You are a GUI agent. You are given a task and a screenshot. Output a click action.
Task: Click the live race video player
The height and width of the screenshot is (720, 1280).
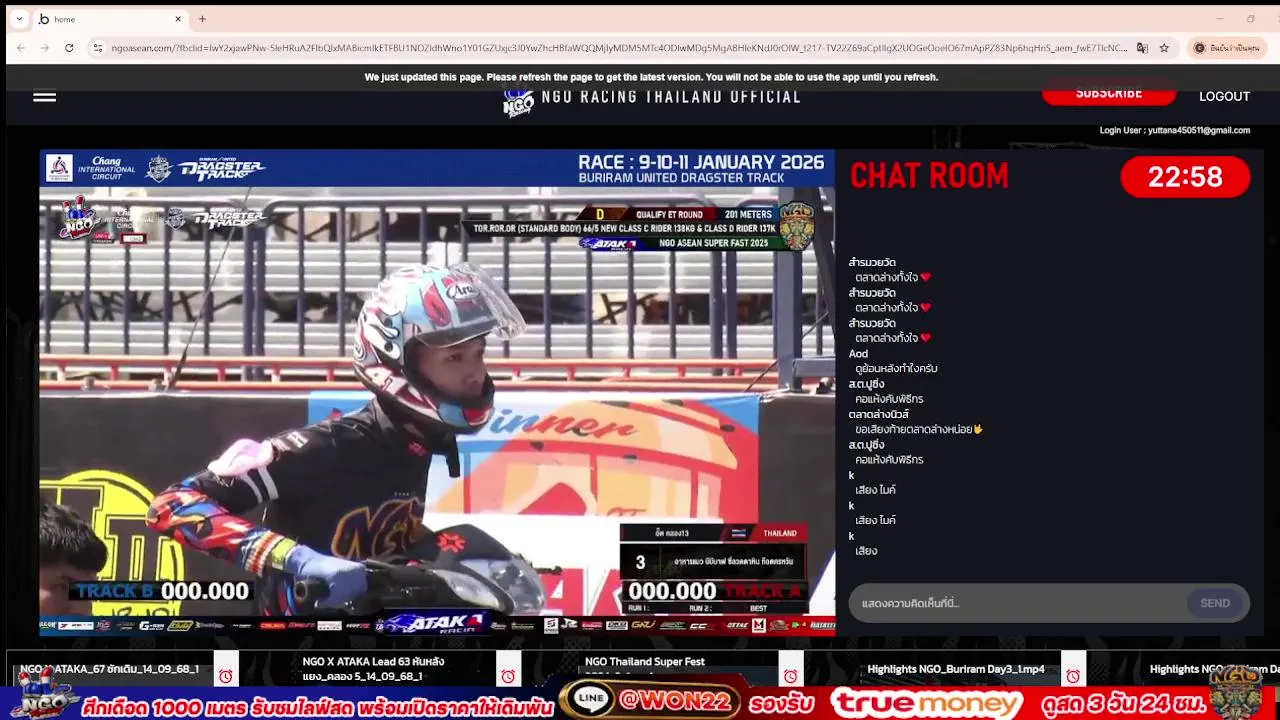coord(437,393)
